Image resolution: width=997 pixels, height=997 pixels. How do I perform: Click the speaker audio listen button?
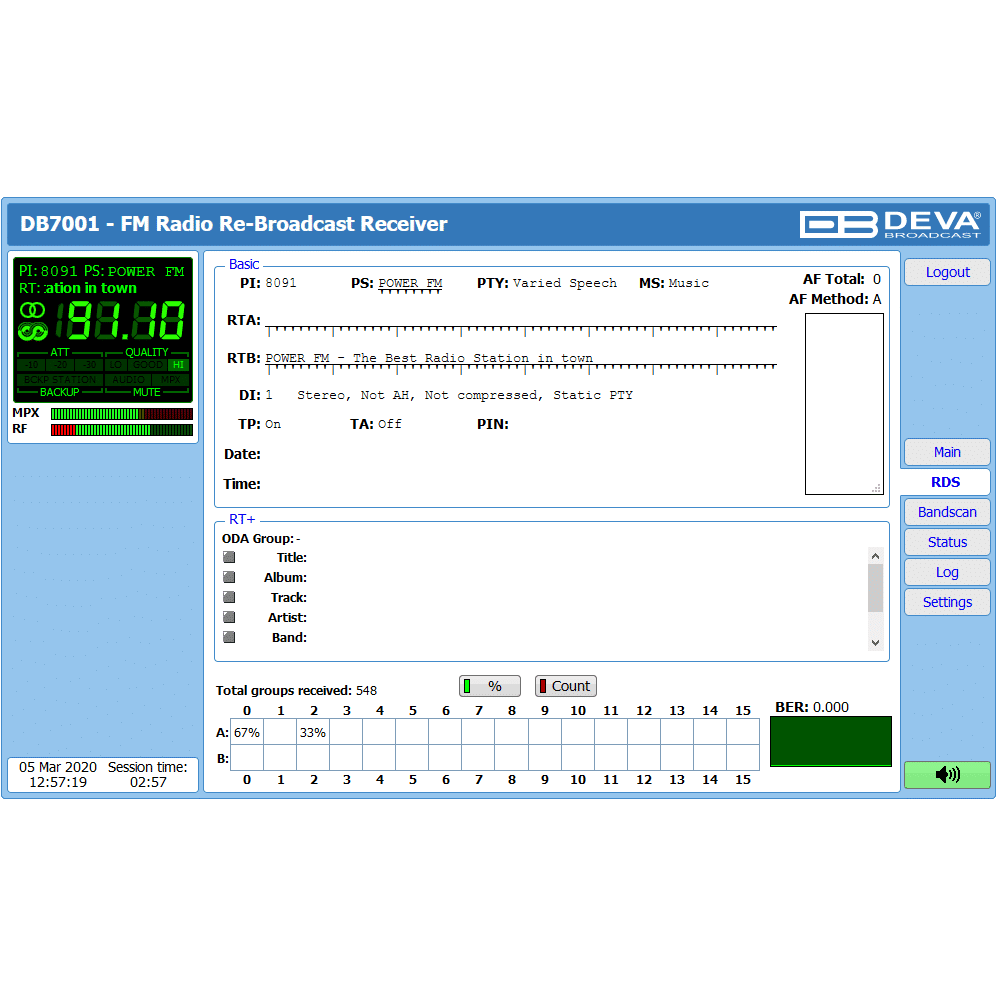coord(946,774)
